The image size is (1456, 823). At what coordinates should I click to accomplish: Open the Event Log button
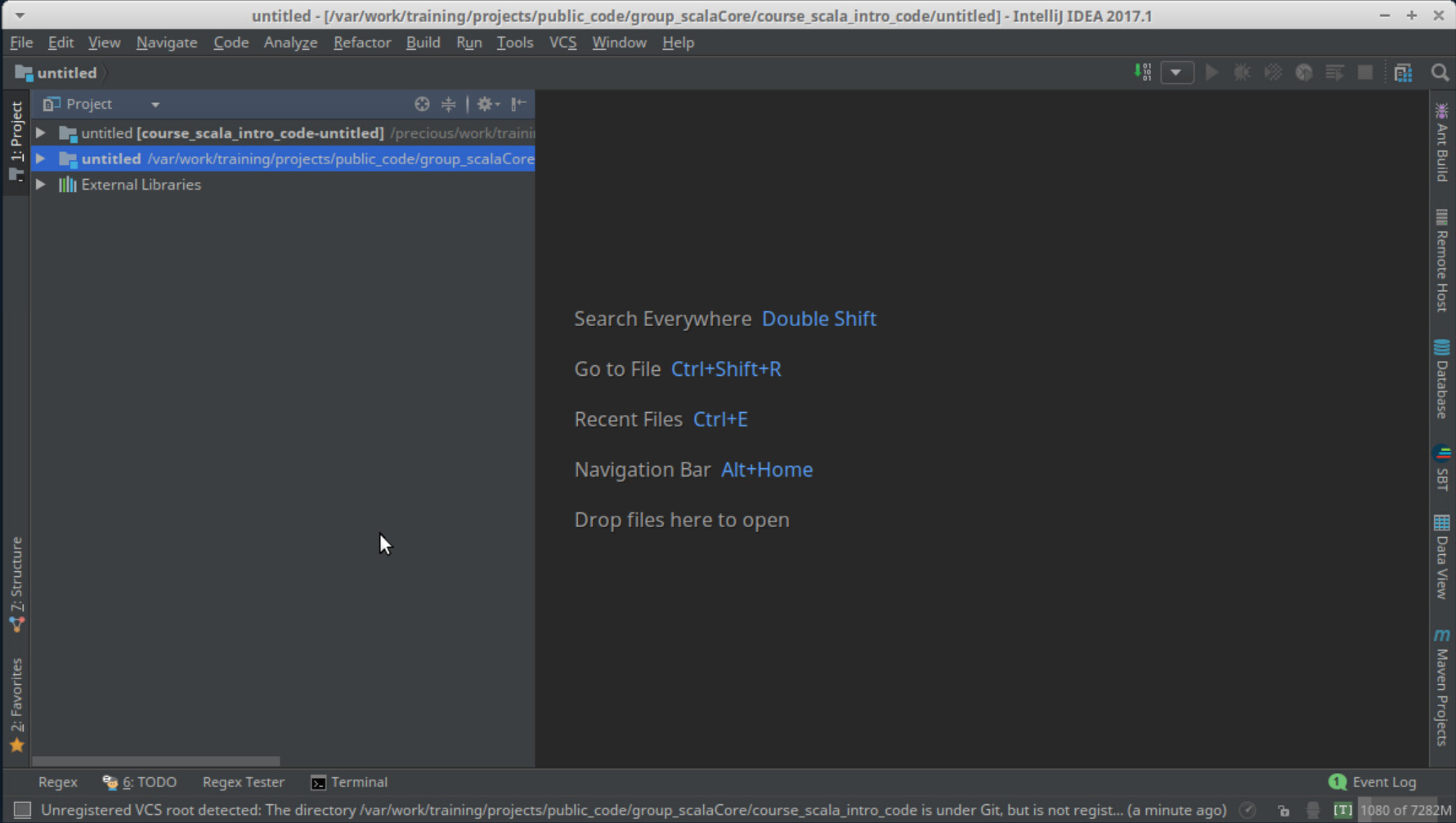(x=1373, y=782)
